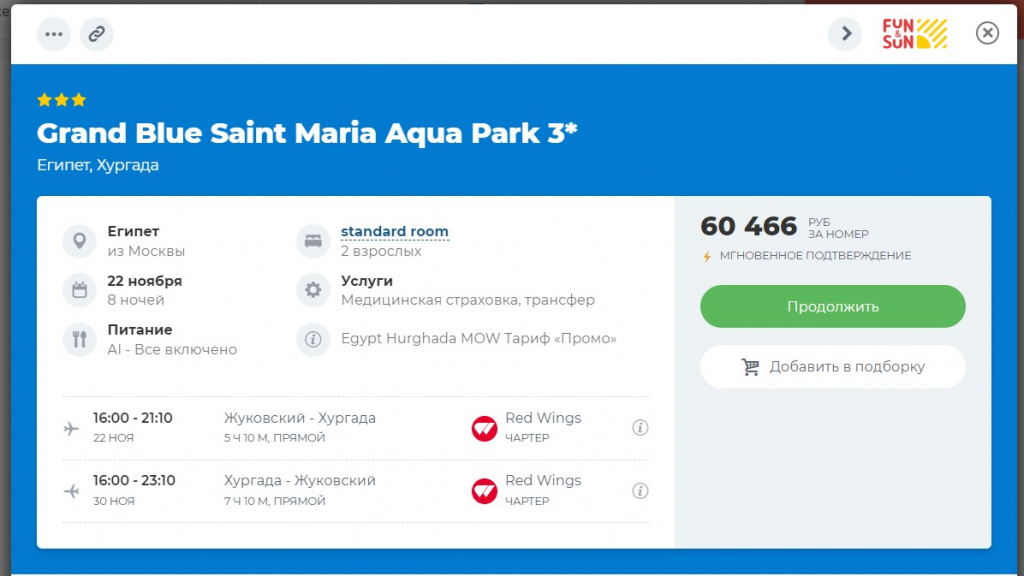Go to next tour with arrow button
This screenshot has height=576, width=1024.
pyautogui.click(x=845, y=34)
